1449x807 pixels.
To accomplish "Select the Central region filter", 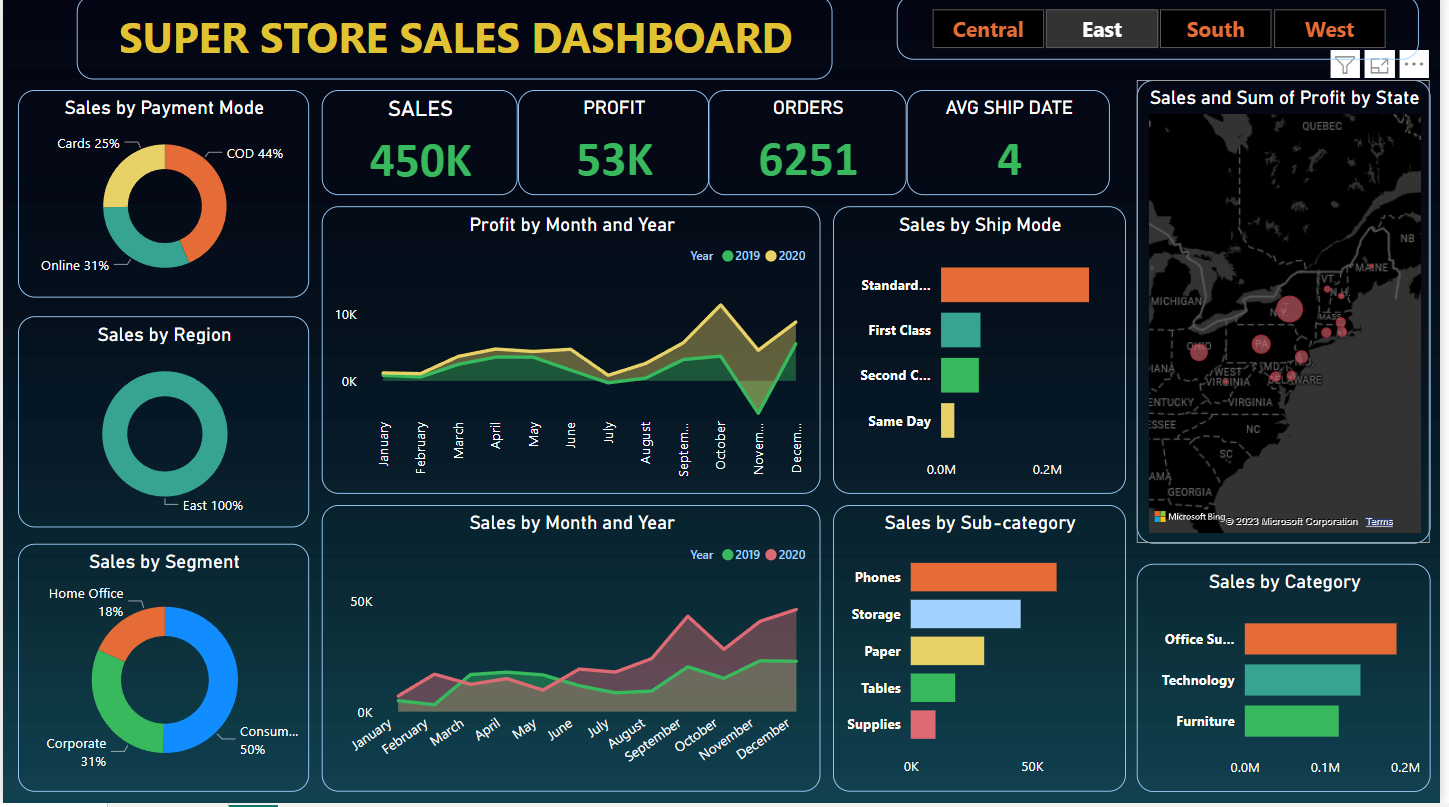I will pos(988,29).
